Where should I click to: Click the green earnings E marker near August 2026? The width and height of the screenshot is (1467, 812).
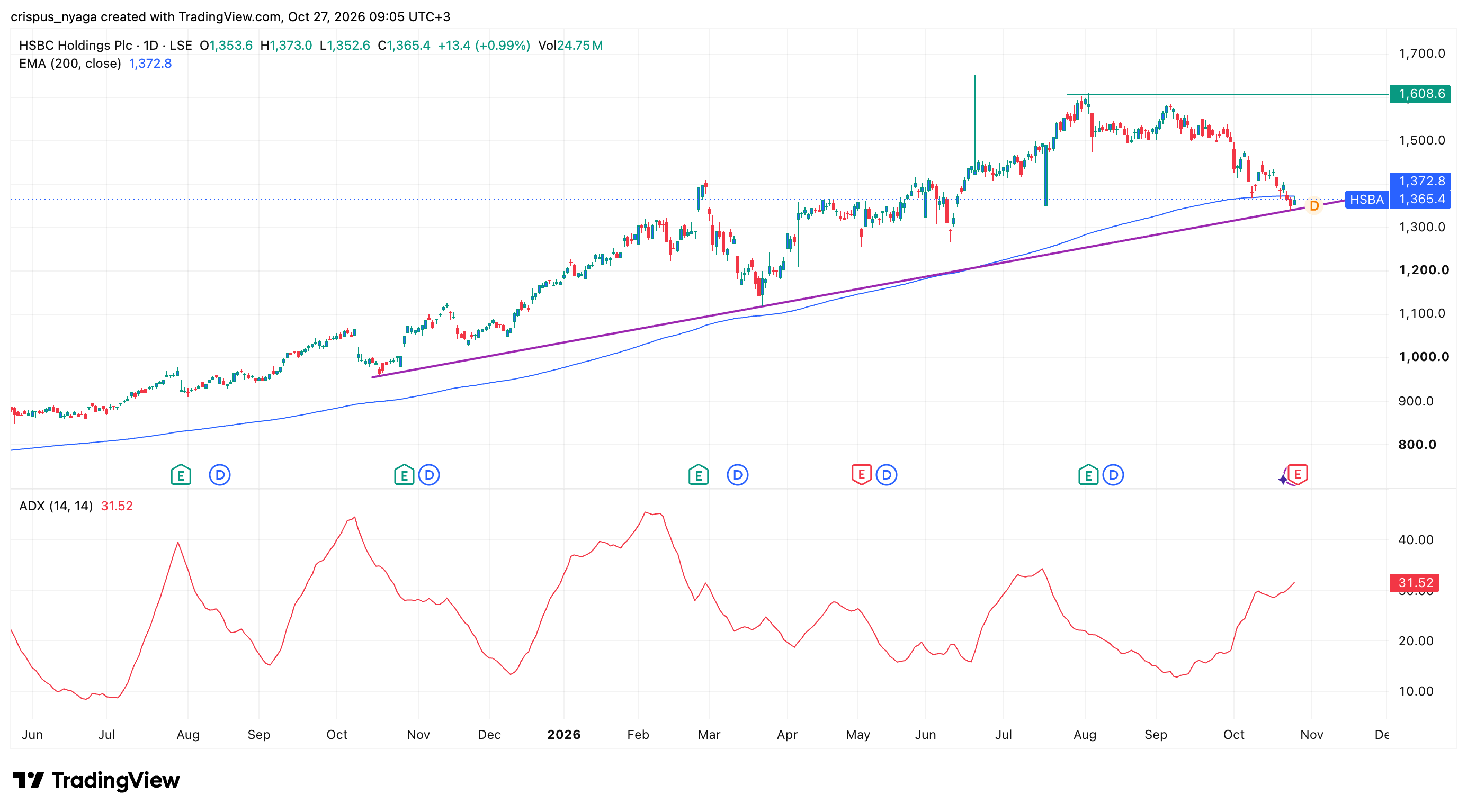1088,475
